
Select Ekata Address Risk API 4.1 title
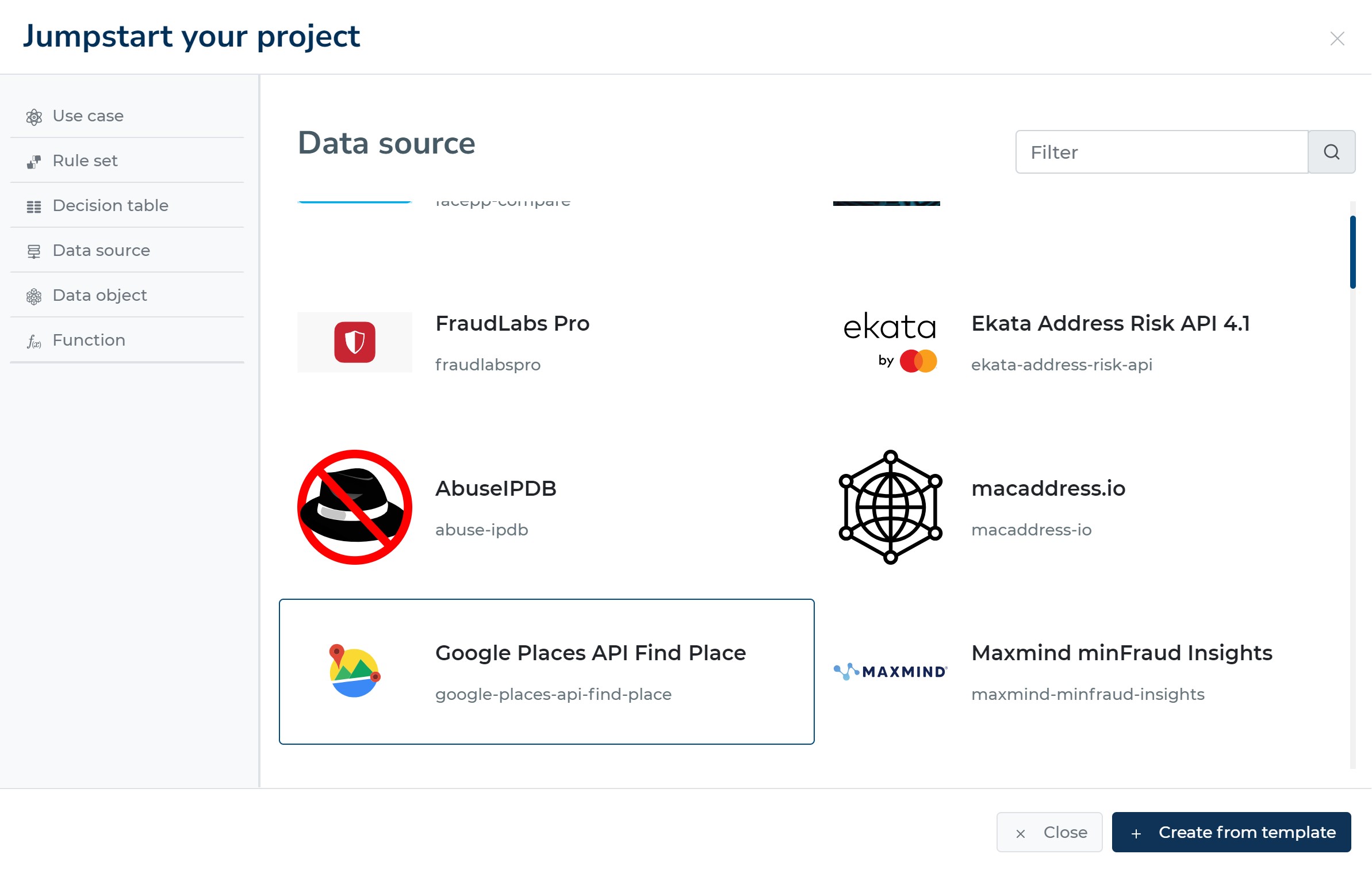tap(1110, 323)
